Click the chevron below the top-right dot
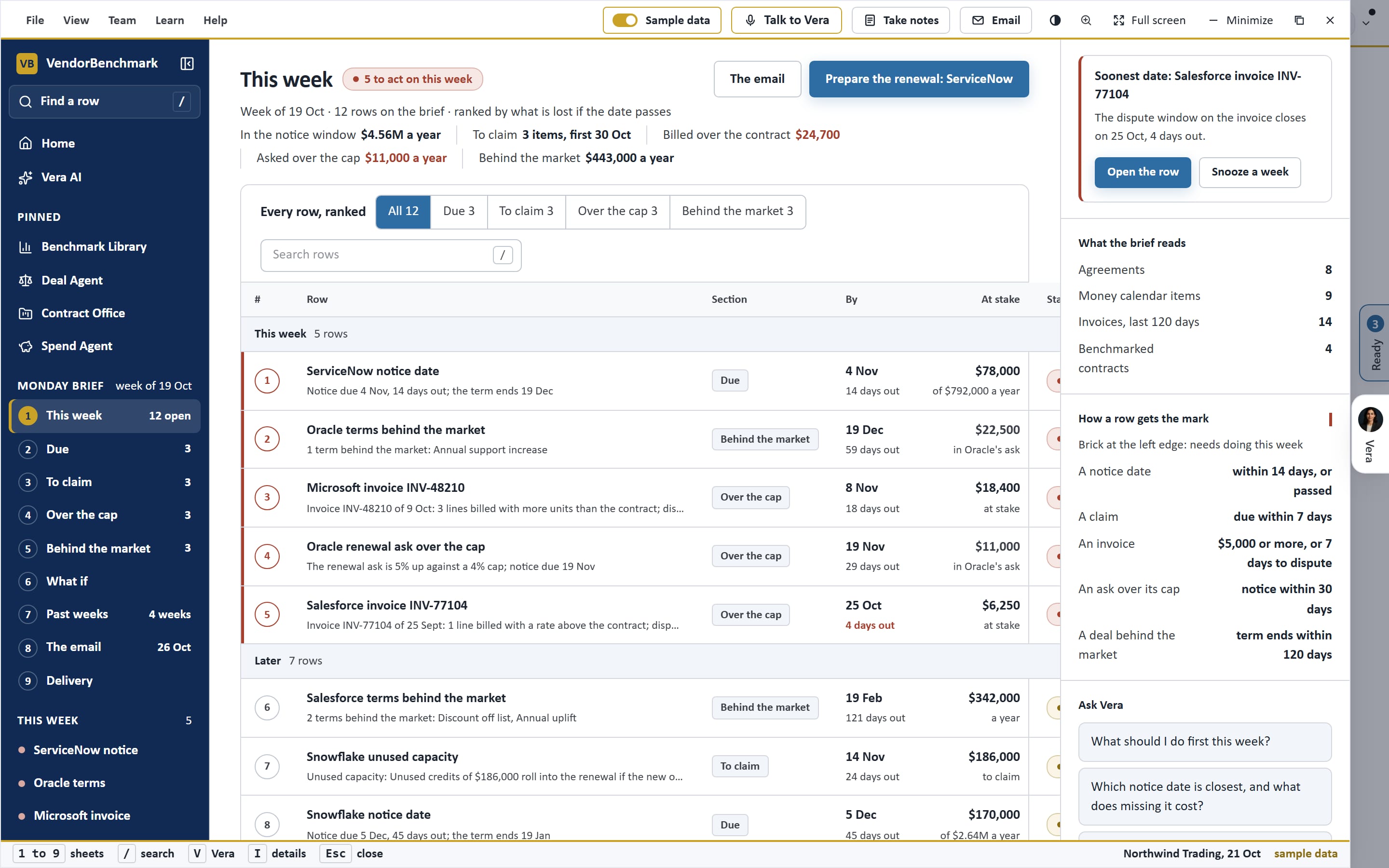 click(x=1366, y=24)
